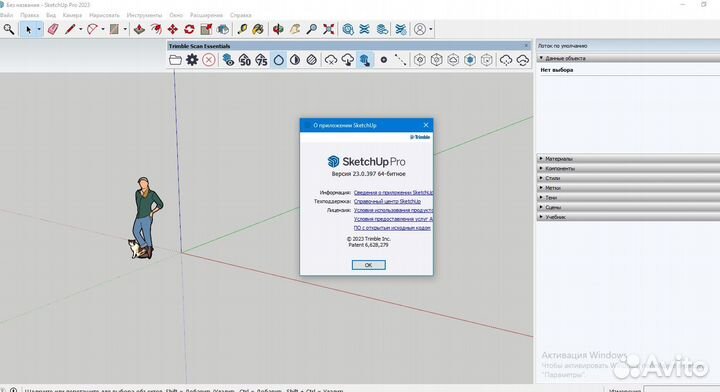Expand the Компоненты panel

pos(628,168)
